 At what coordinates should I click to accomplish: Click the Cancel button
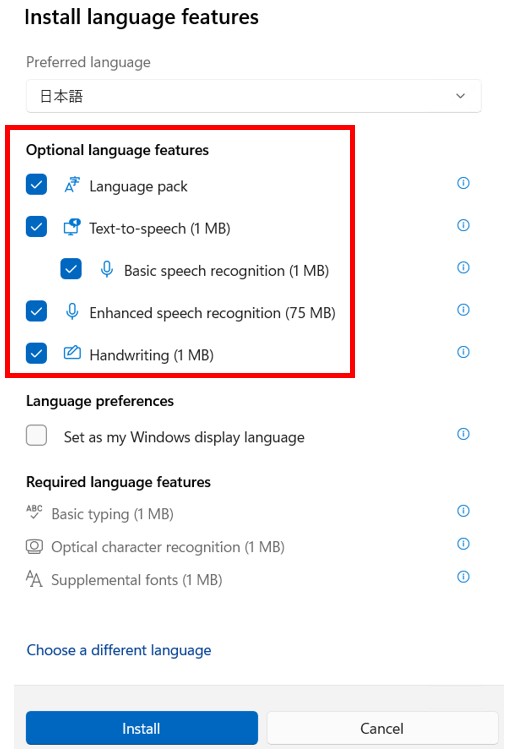[382, 728]
